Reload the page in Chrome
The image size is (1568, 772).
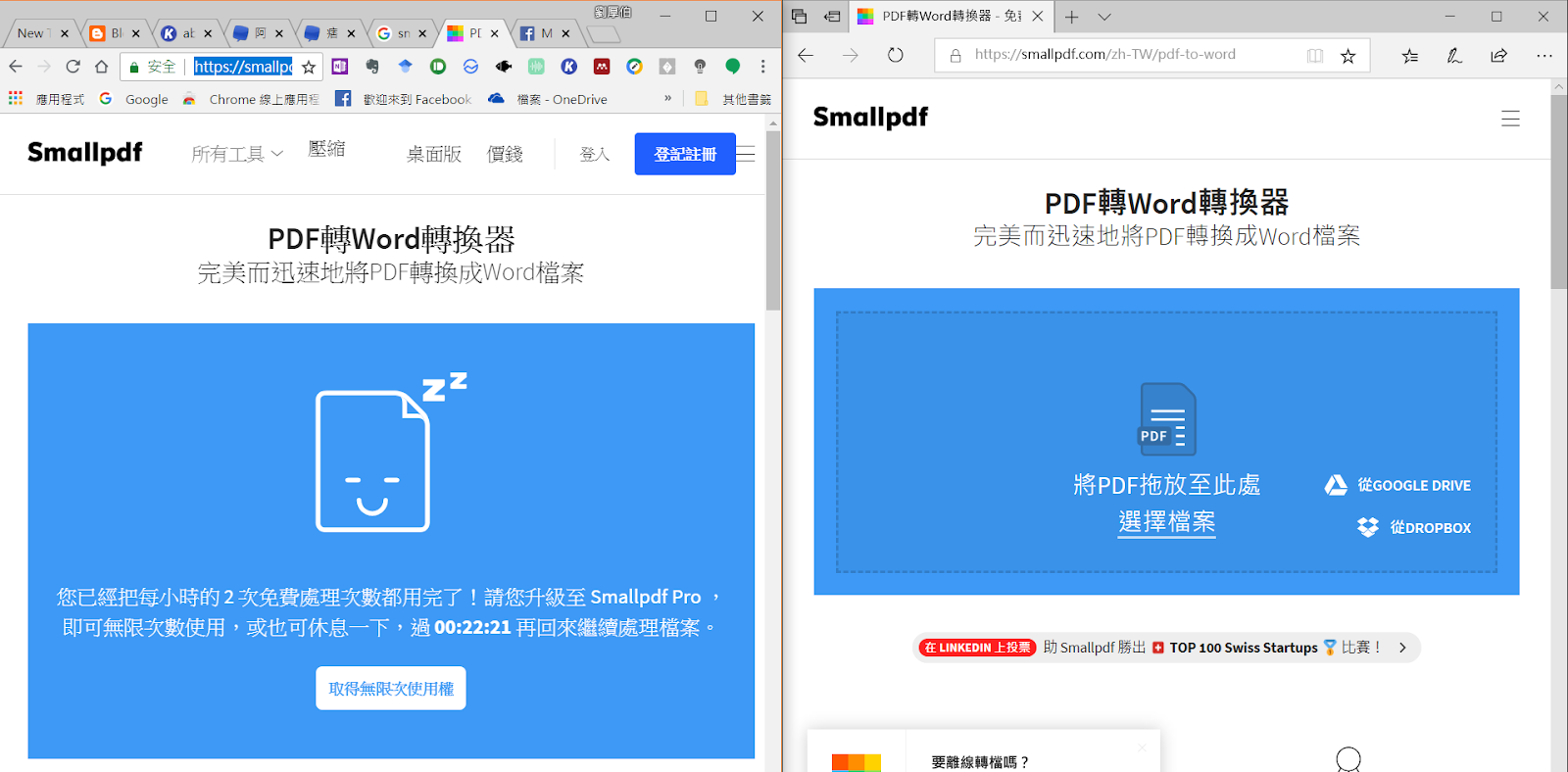click(73, 67)
